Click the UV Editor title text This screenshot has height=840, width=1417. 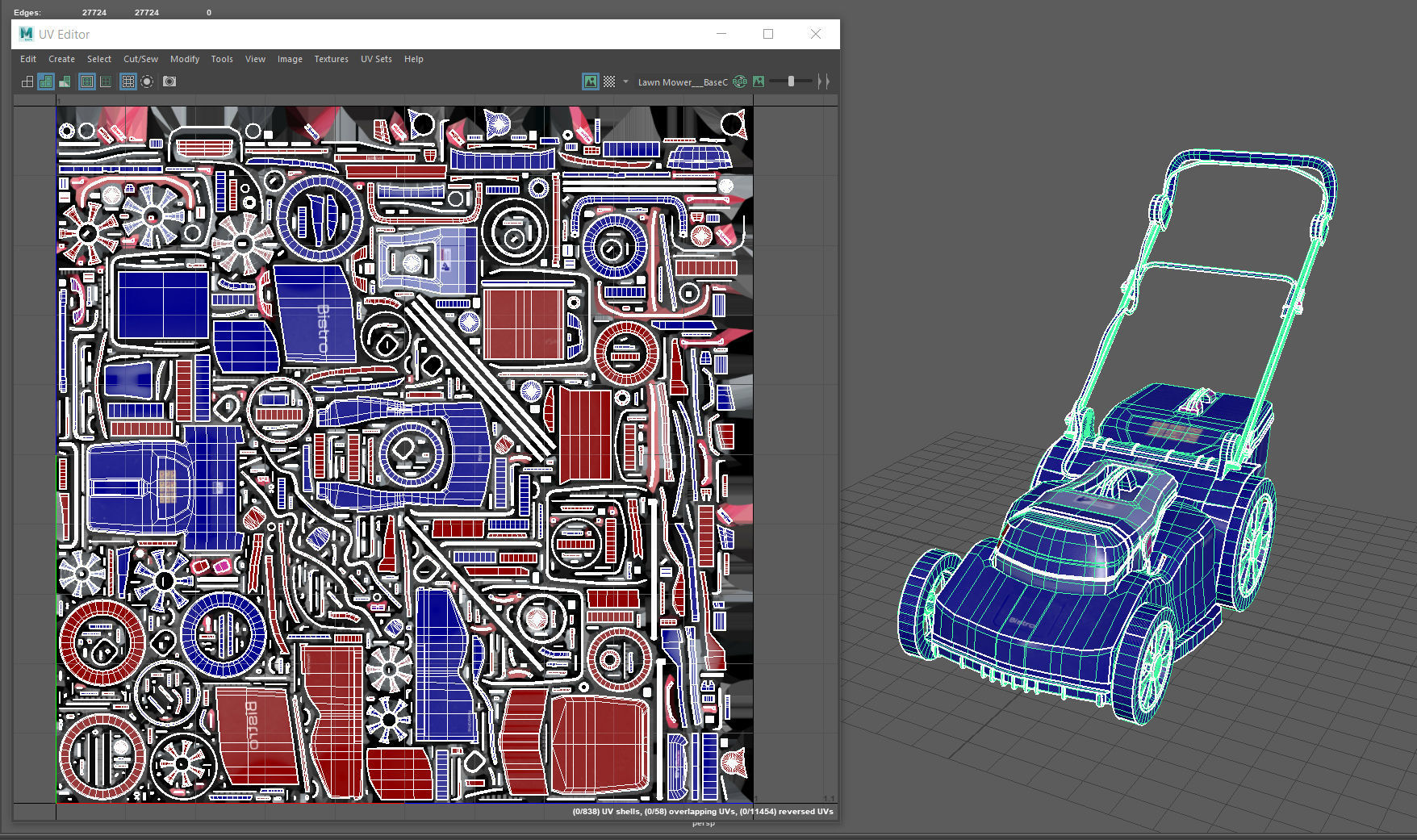pos(64,35)
